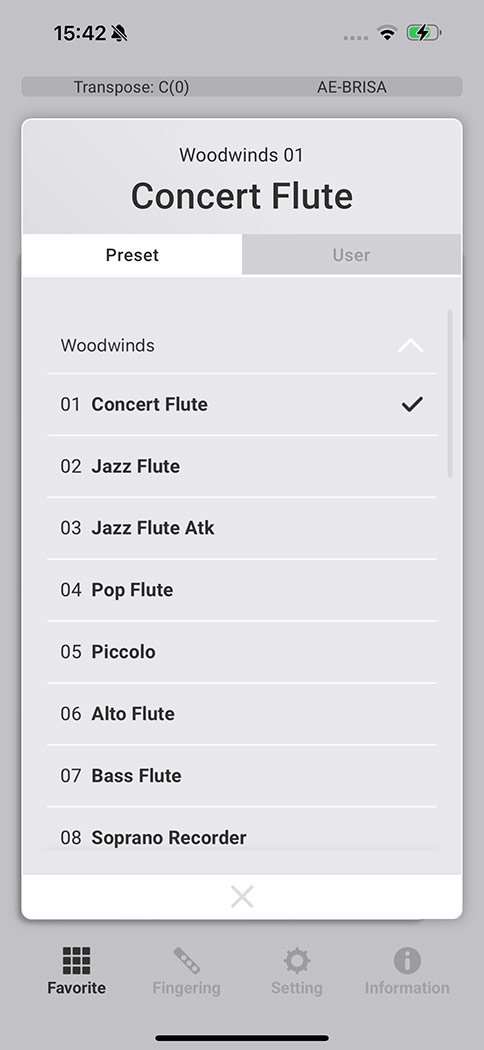Switch to the User tab
Screen dimensions: 484x1050
pyautogui.click(x=351, y=254)
